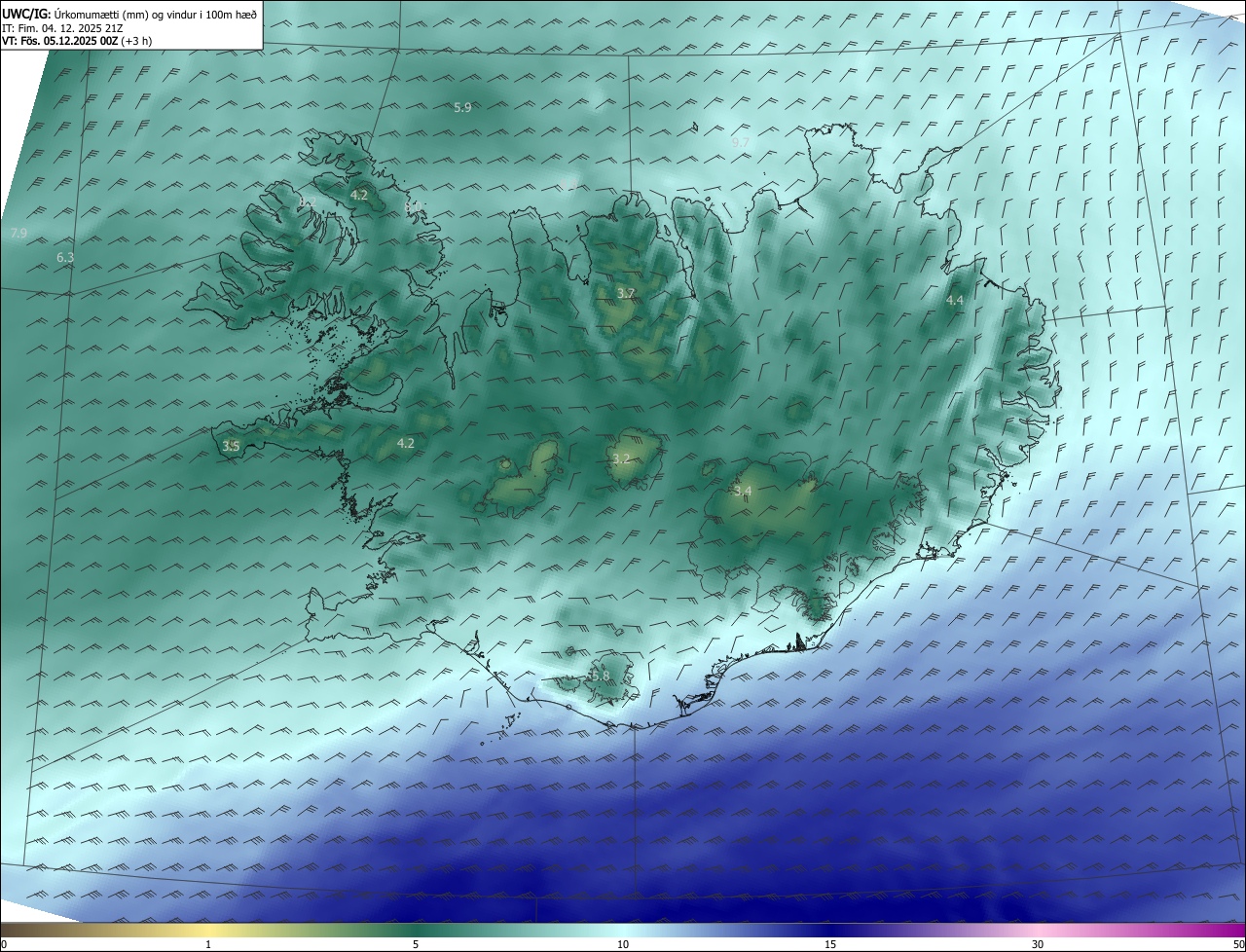Click the 3.4 value label on the map
Image resolution: width=1246 pixels, height=952 pixels.
pos(744,492)
